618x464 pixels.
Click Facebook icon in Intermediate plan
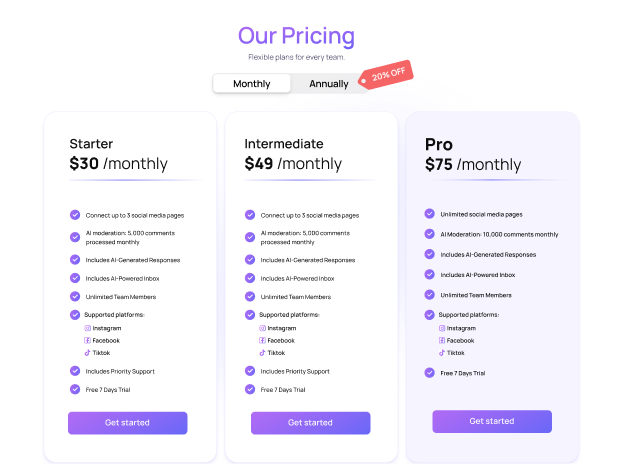tap(262, 340)
